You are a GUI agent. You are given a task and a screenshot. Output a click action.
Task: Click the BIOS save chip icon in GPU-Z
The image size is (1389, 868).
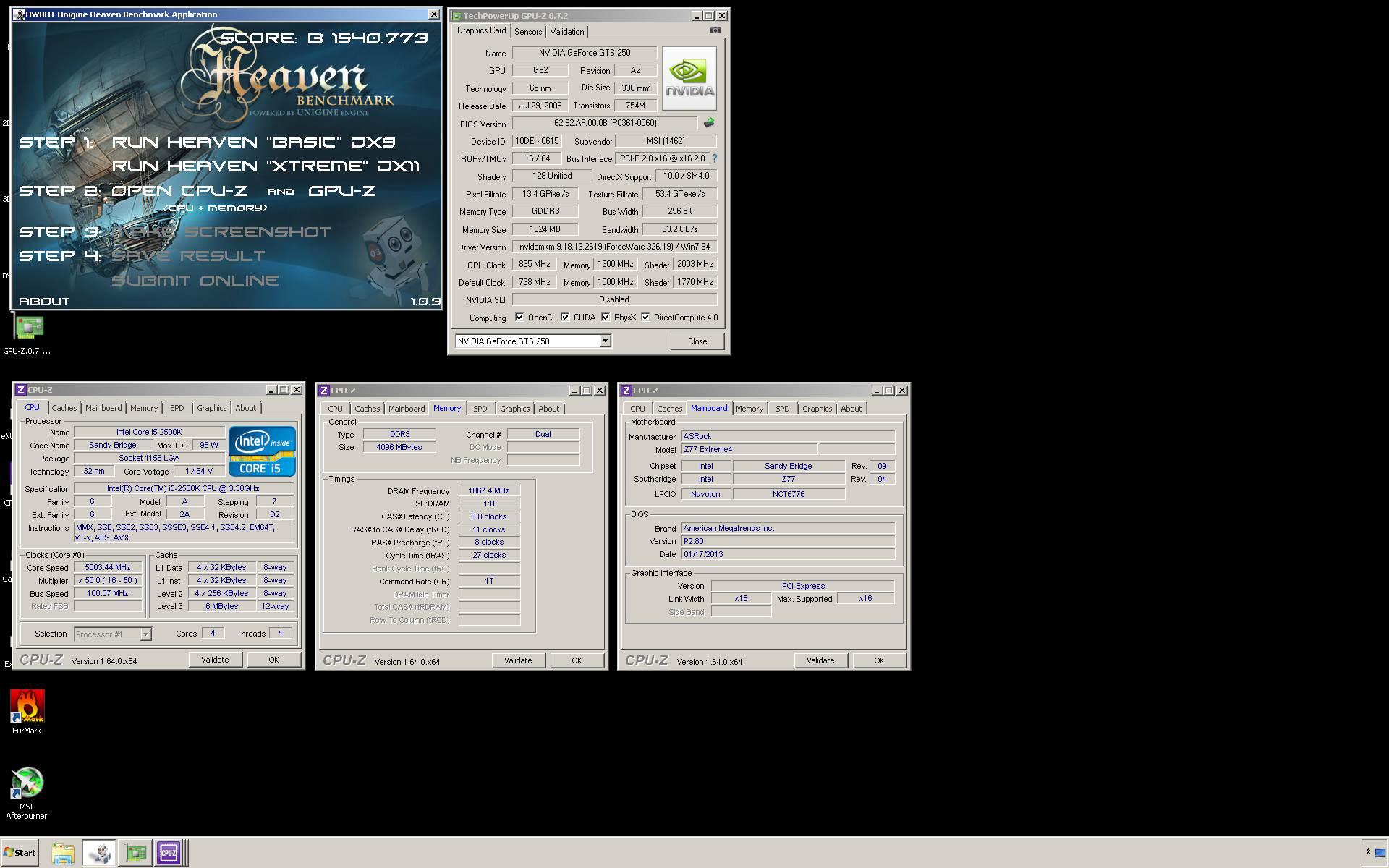point(708,123)
